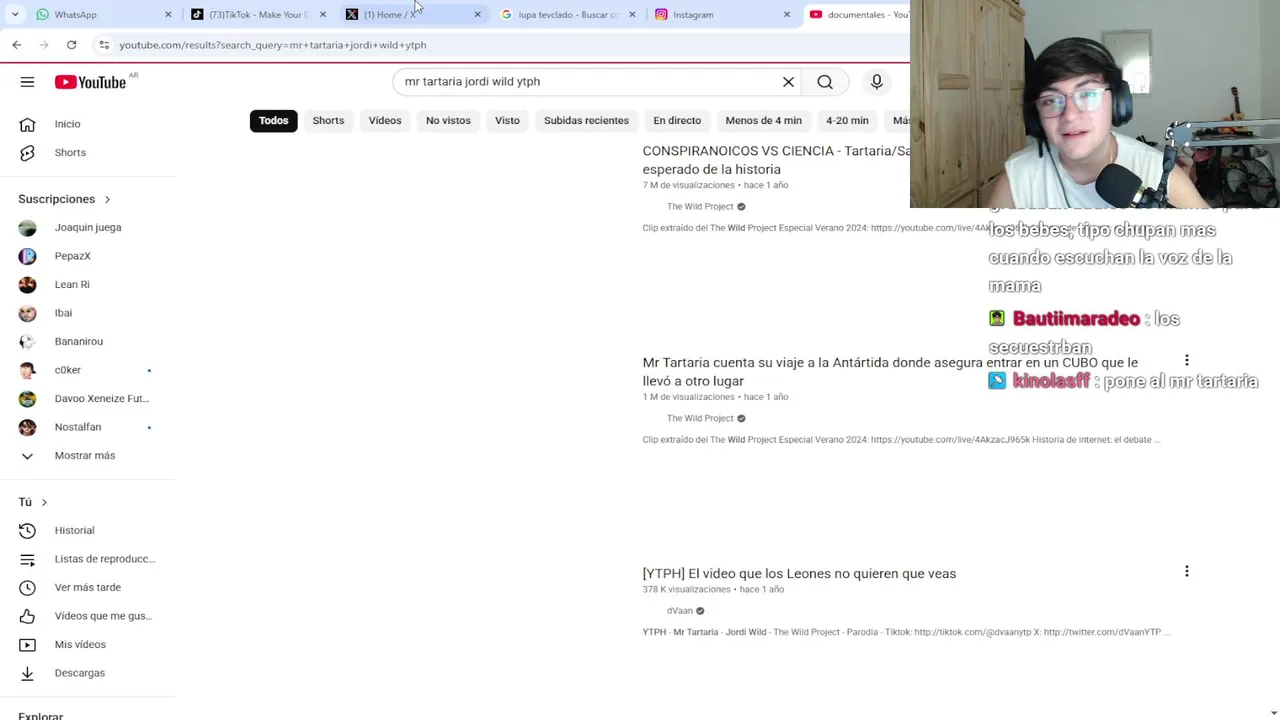
Task: Open Lean Ri subscription channel
Action: pos(88,284)
